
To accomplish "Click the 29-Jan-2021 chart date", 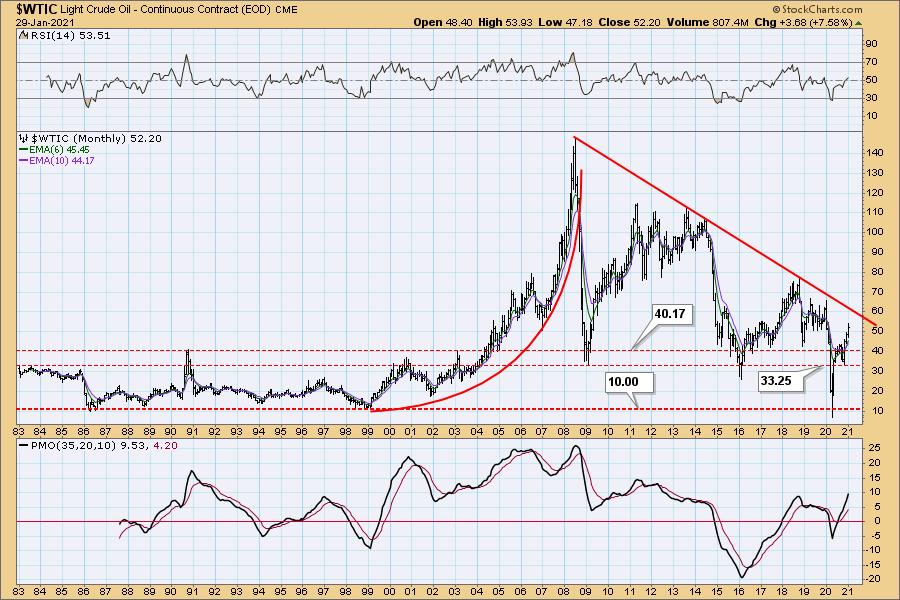I will (x=45, y=23).
